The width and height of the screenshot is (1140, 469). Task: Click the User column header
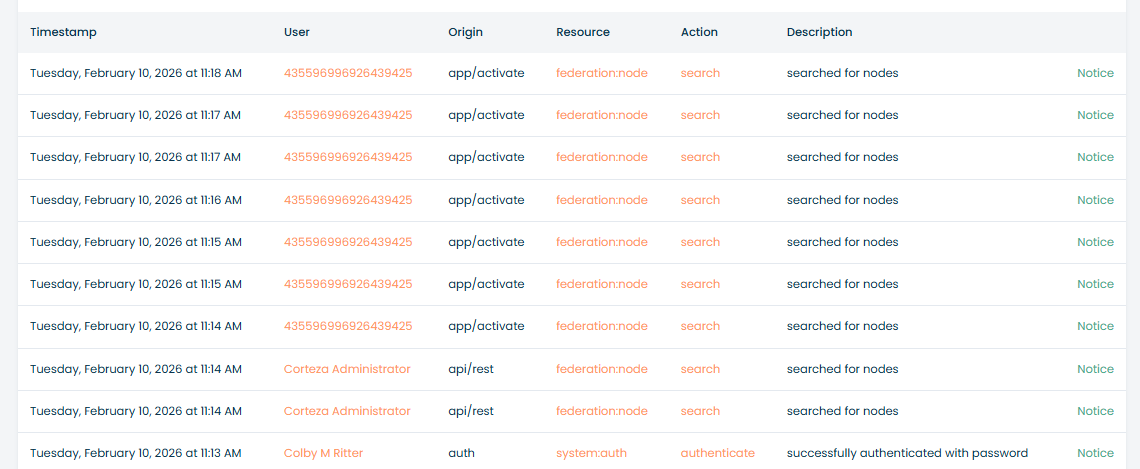coord(297,32)
